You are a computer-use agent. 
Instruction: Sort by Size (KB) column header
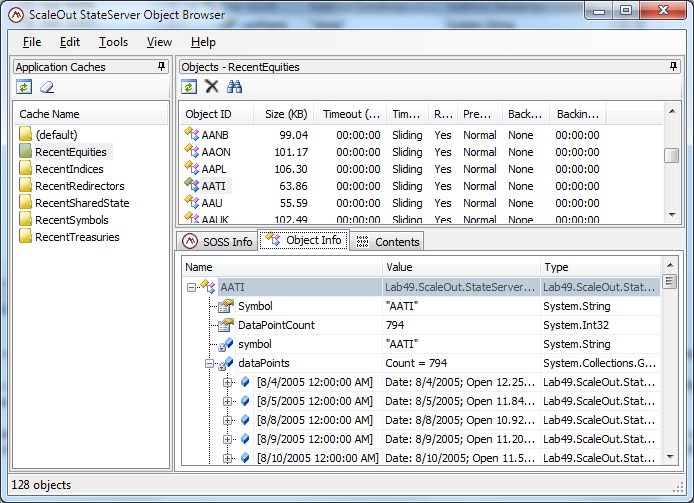pos(284,114)
